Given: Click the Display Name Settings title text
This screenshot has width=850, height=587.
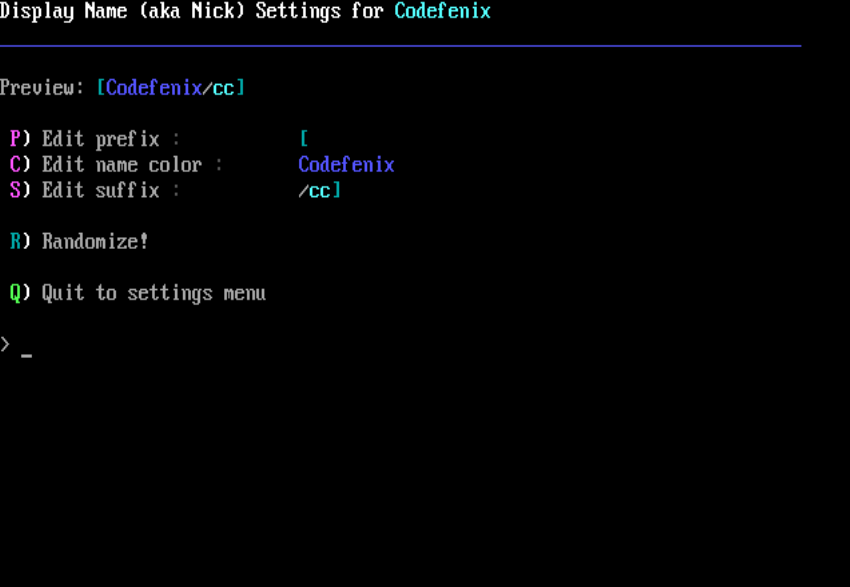Looking at the screenshot, I should [191, 12].
